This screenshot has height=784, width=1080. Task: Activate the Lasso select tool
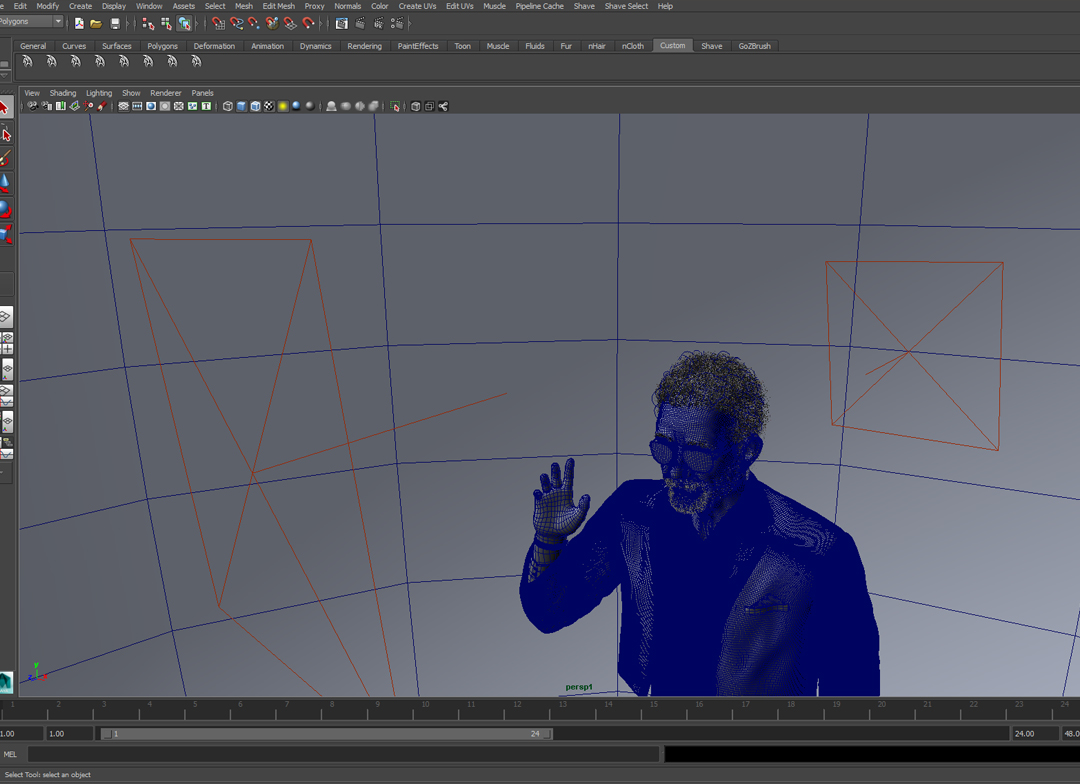point(6,134)
